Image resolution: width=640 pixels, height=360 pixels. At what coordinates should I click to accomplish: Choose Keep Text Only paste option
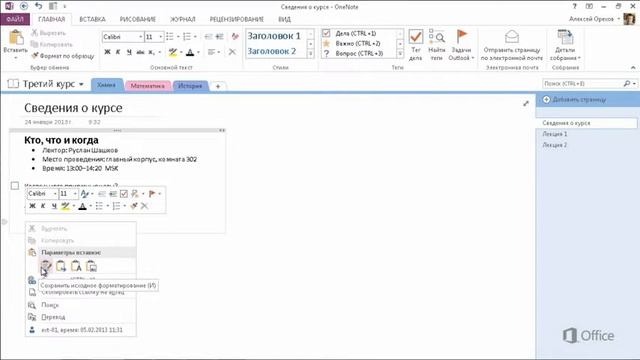(76, 267)
